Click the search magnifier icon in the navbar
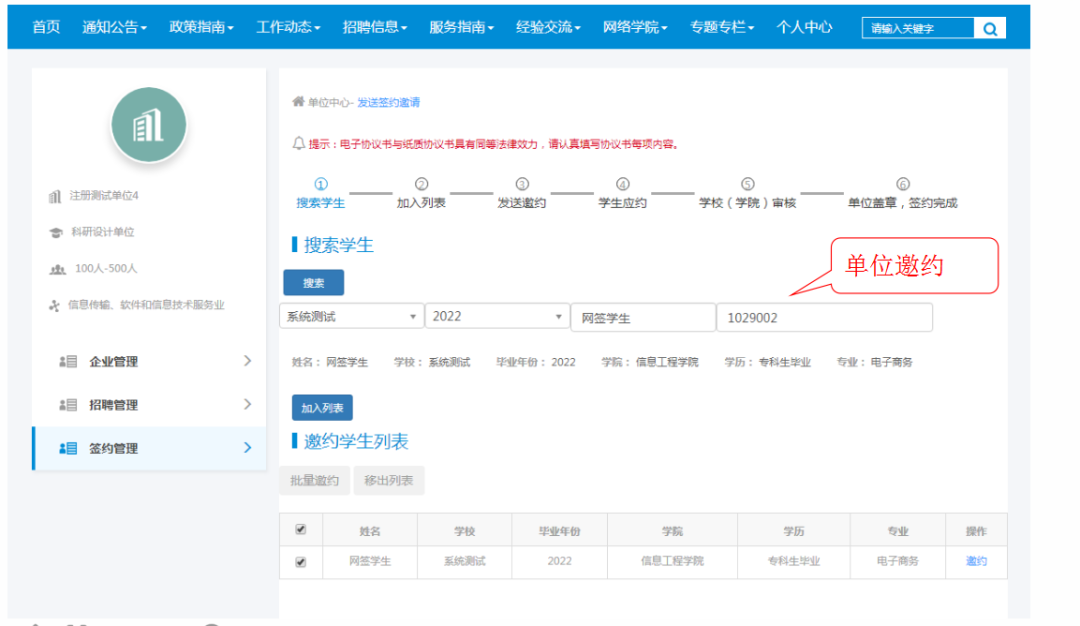This screenshot has height=626, width=1080. [990, 28]
